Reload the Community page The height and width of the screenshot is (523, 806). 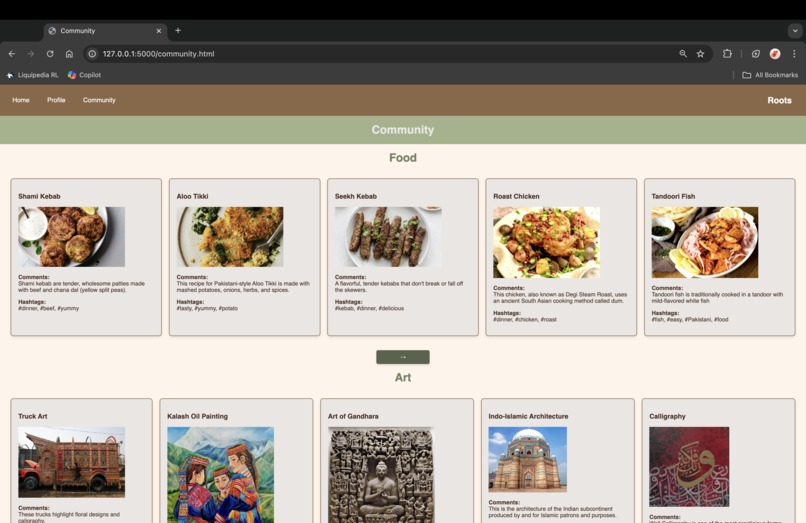coord(50,53)
